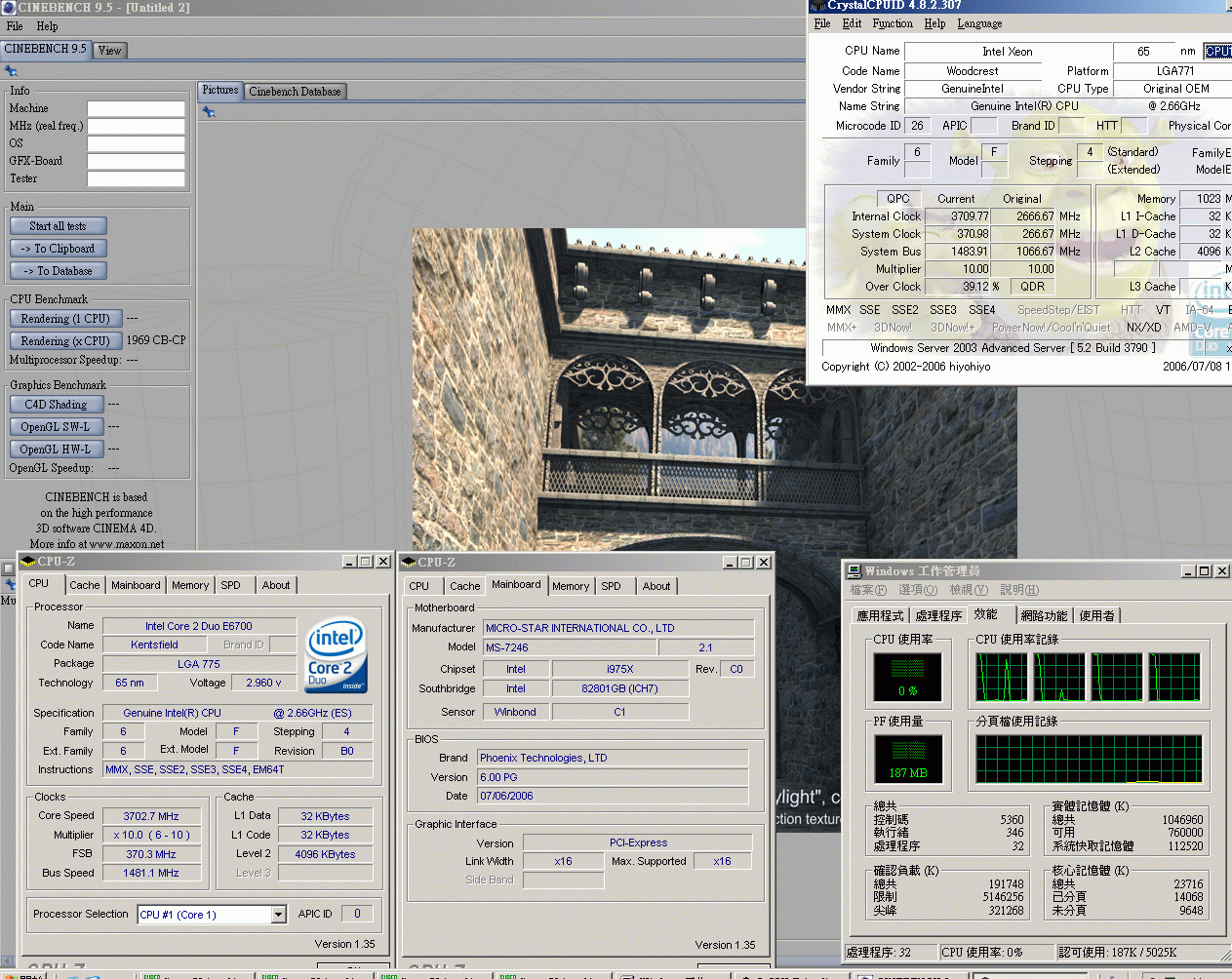Open the Help menu in CINEBENCH

(x=47, y=26)
